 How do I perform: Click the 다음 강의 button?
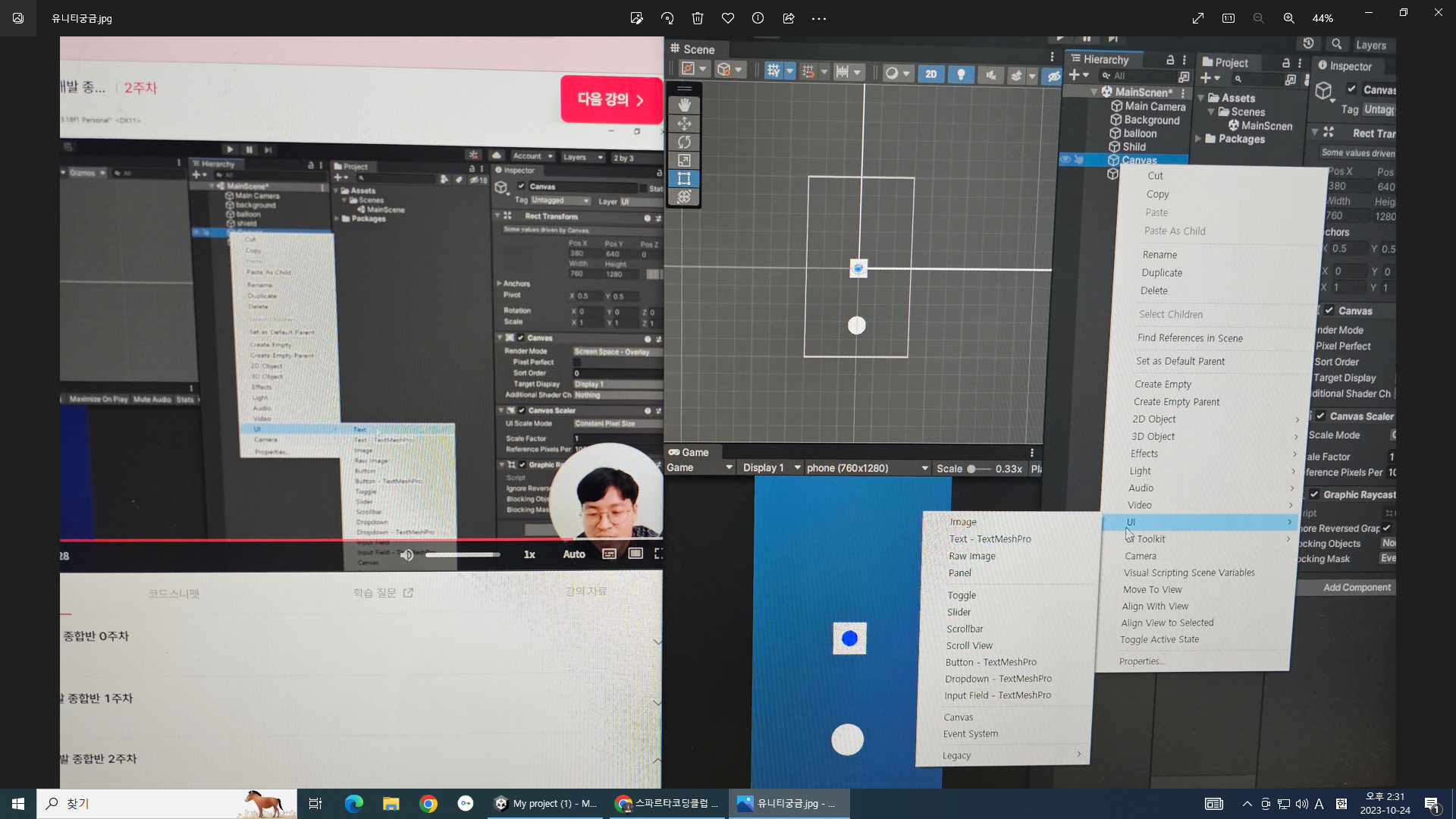coord(611,99)
